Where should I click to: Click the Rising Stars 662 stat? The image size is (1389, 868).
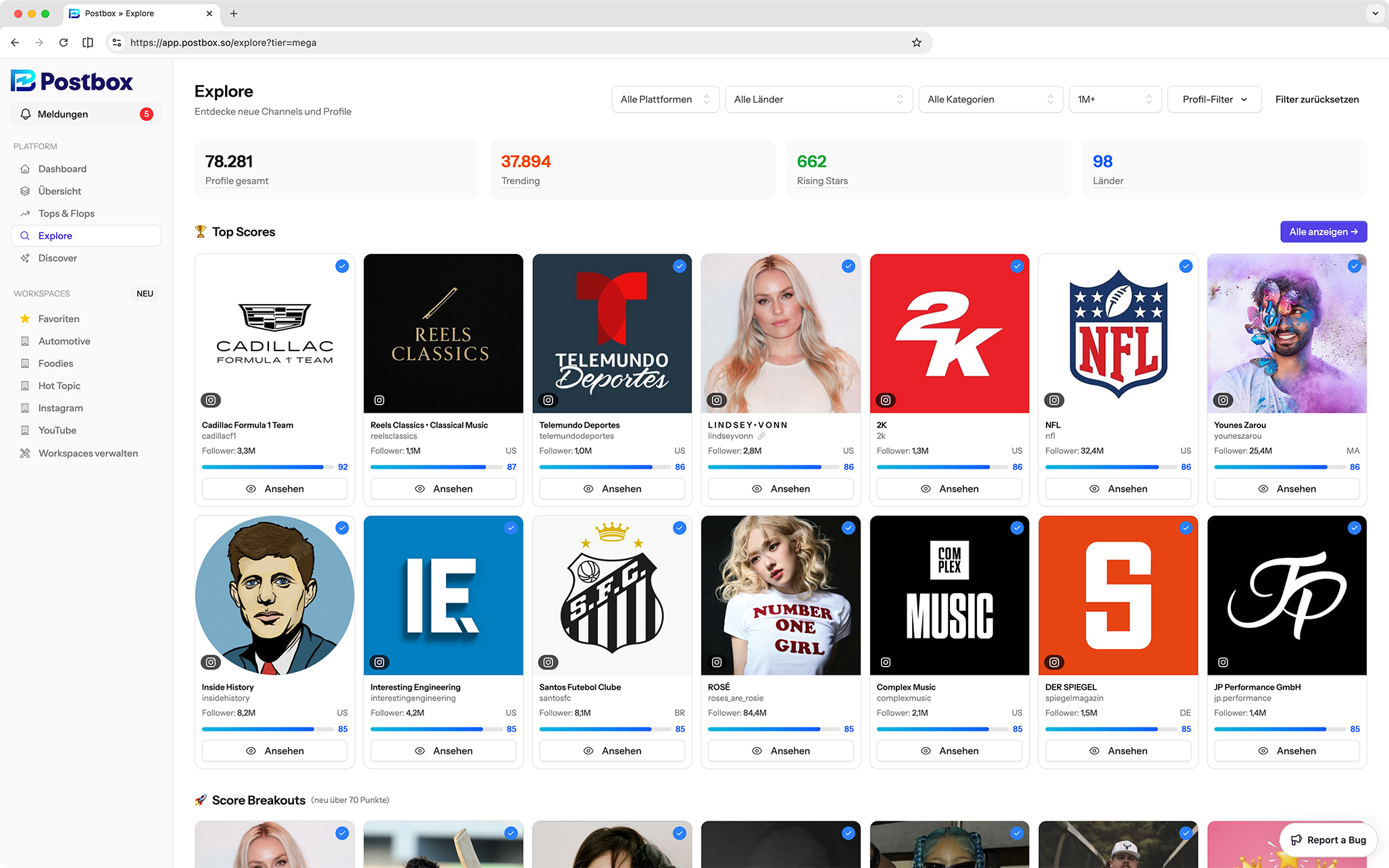tap(928, 170)
